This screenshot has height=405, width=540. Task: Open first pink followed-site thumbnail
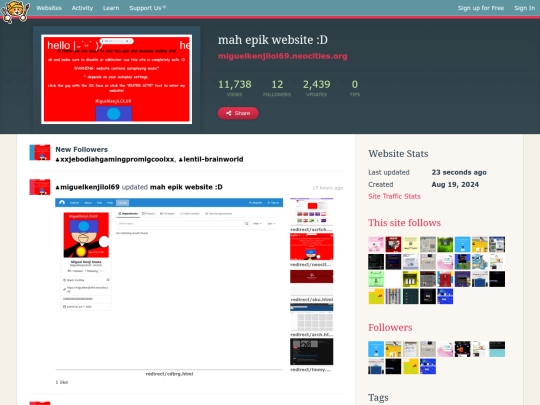pos(376,245)
